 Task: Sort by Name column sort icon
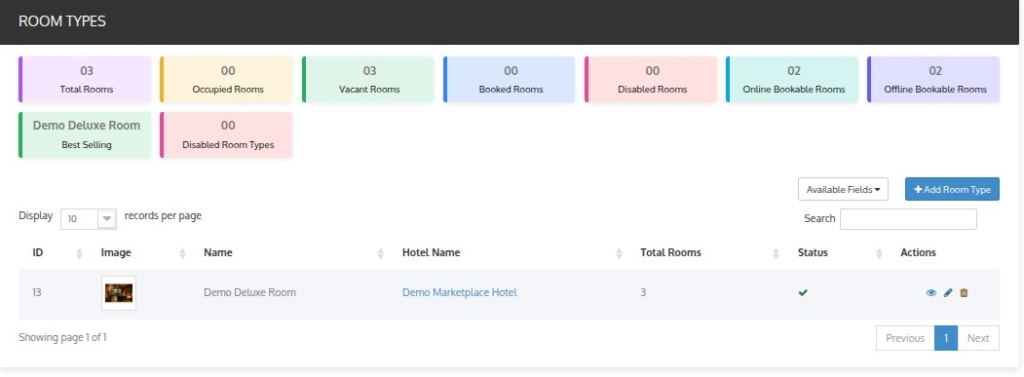point(380,254)
